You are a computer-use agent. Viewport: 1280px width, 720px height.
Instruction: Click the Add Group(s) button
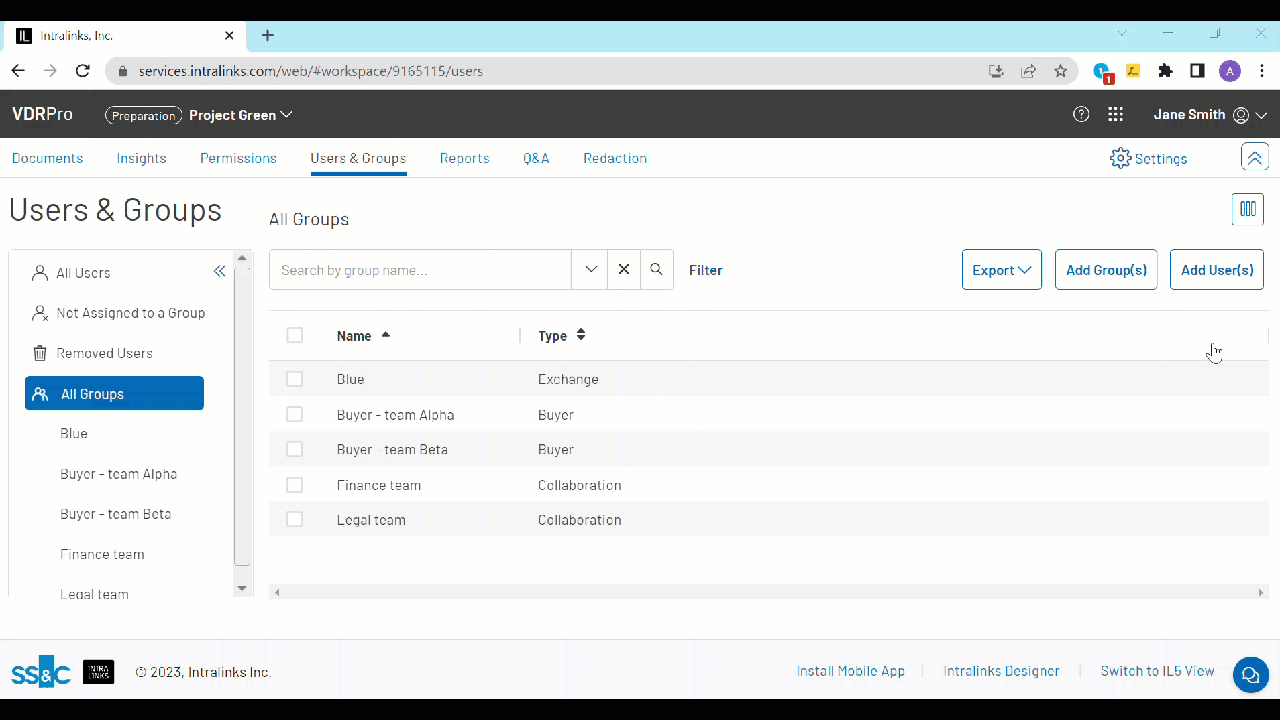click(1106, 270)
